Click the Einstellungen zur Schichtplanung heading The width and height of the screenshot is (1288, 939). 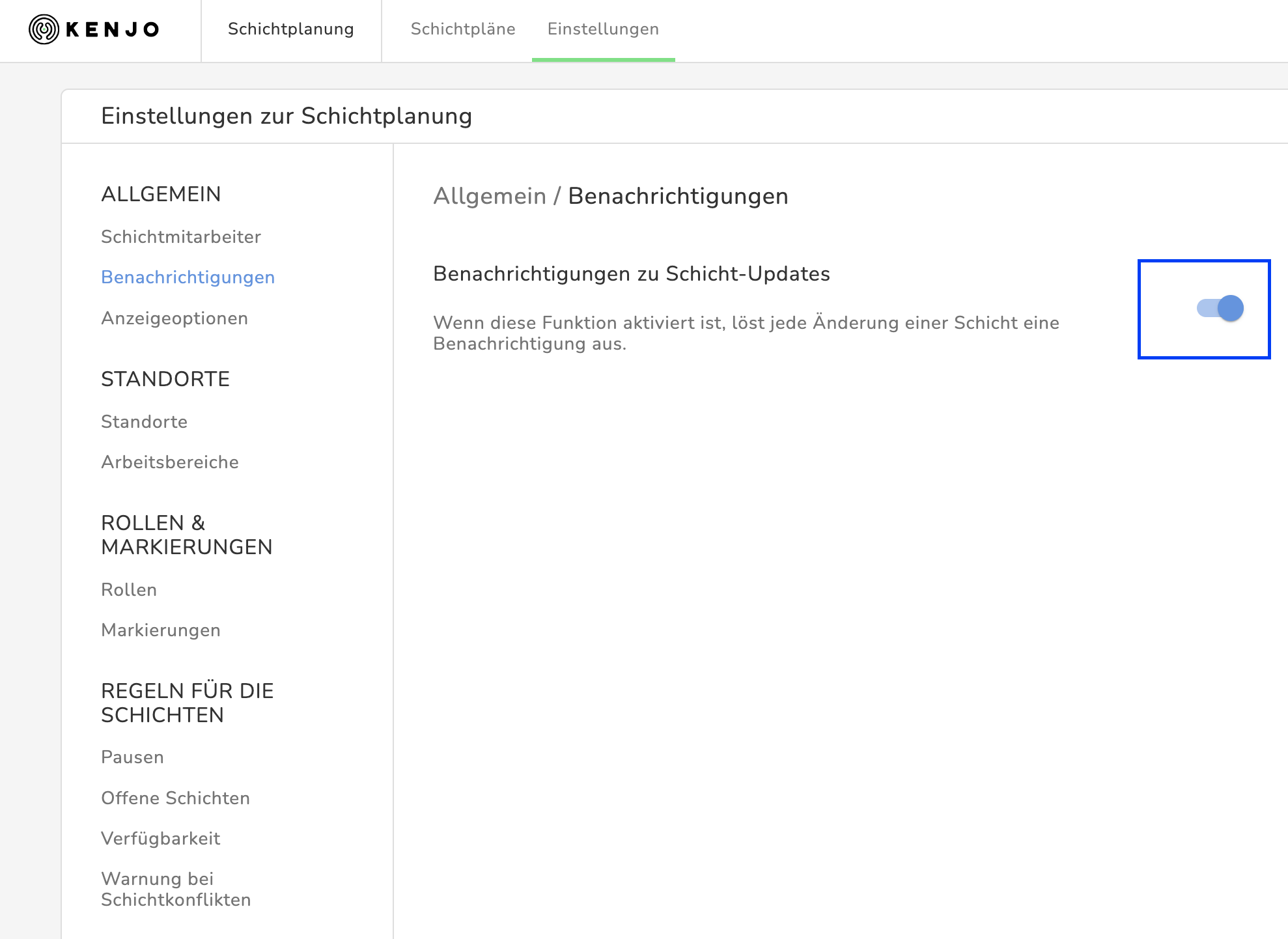point(286,117)
